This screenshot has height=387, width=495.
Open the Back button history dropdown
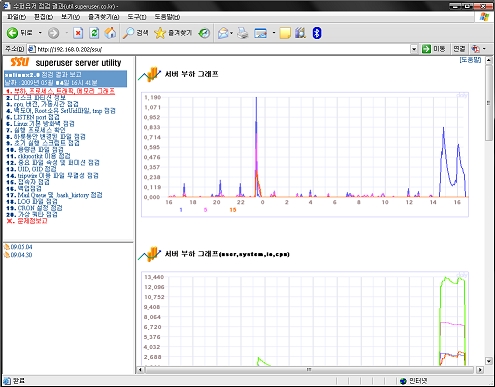point(40,33)
